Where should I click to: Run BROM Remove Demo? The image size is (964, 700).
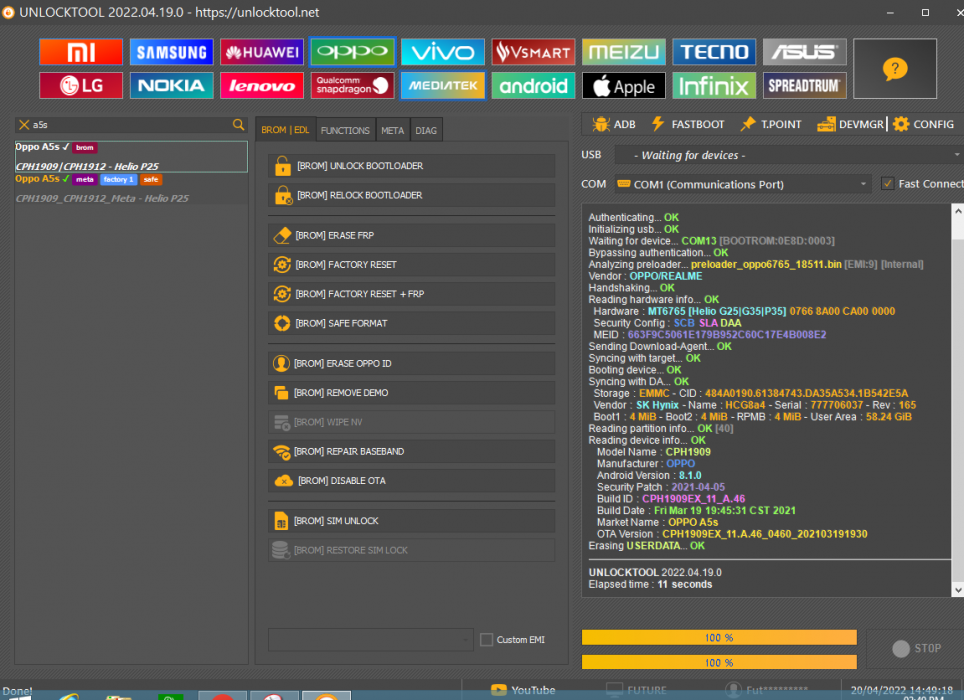(x=411, y=393)
